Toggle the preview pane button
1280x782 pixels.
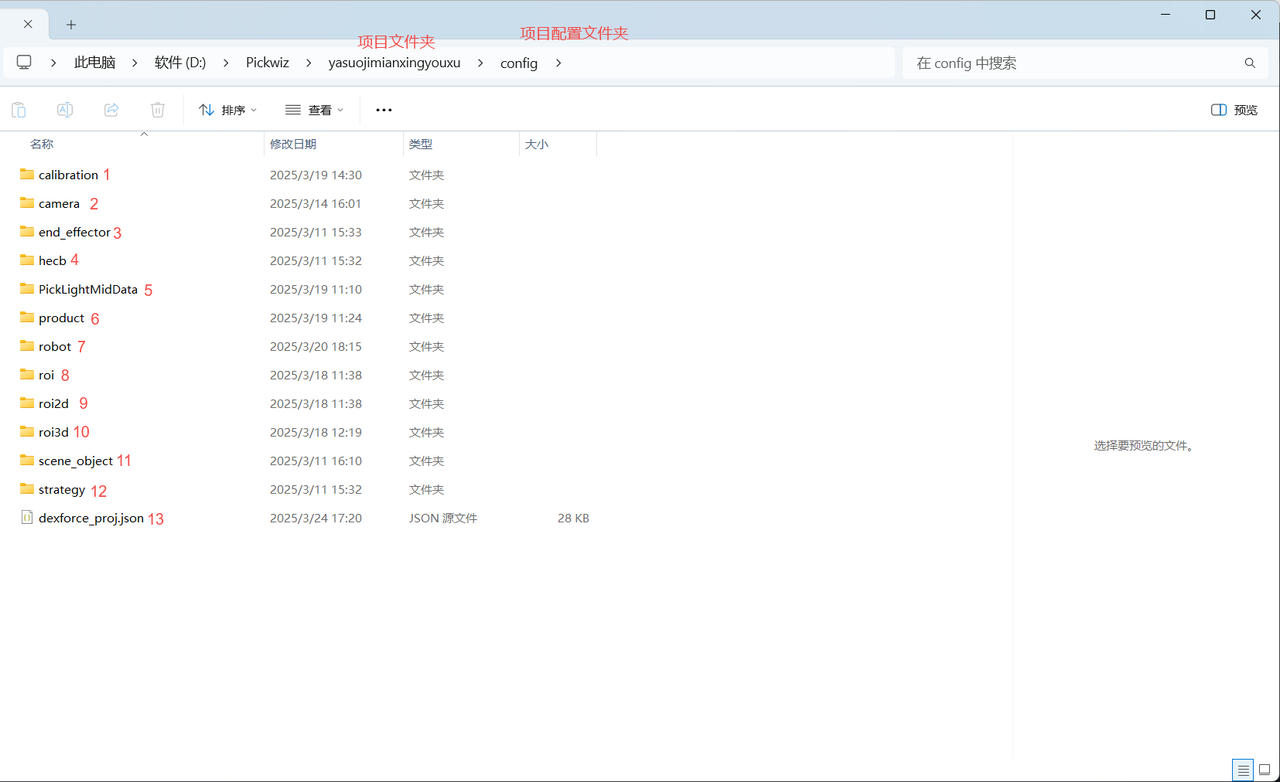tap(1234, 110)
